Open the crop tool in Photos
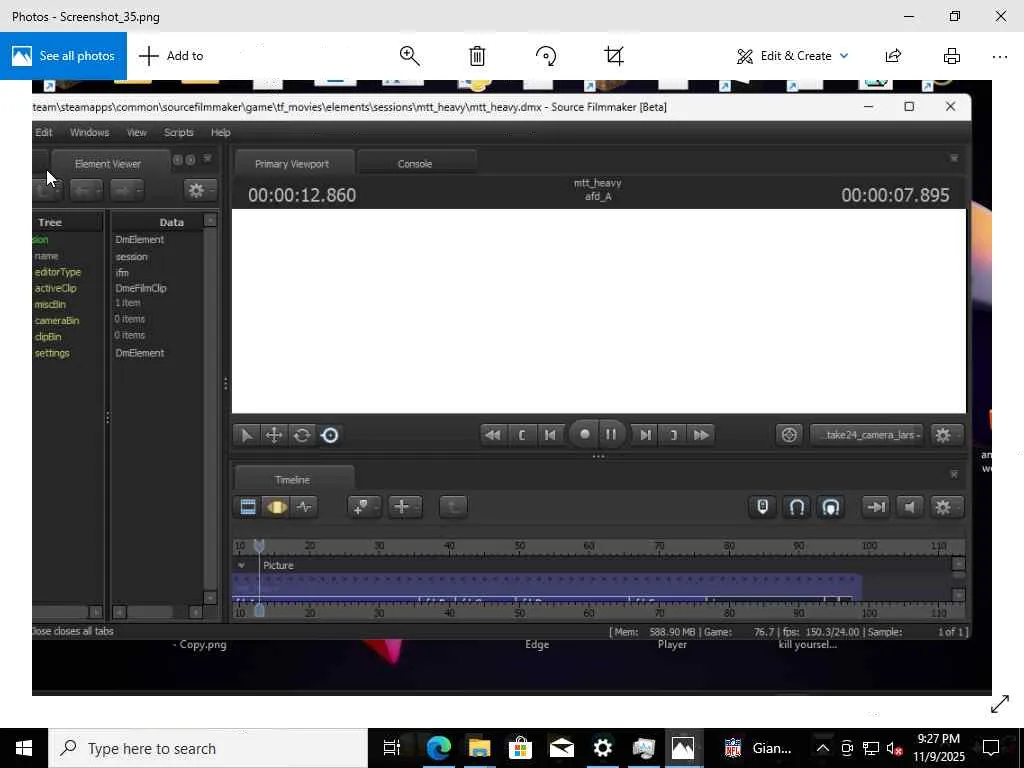 click(x=614, y=56)
